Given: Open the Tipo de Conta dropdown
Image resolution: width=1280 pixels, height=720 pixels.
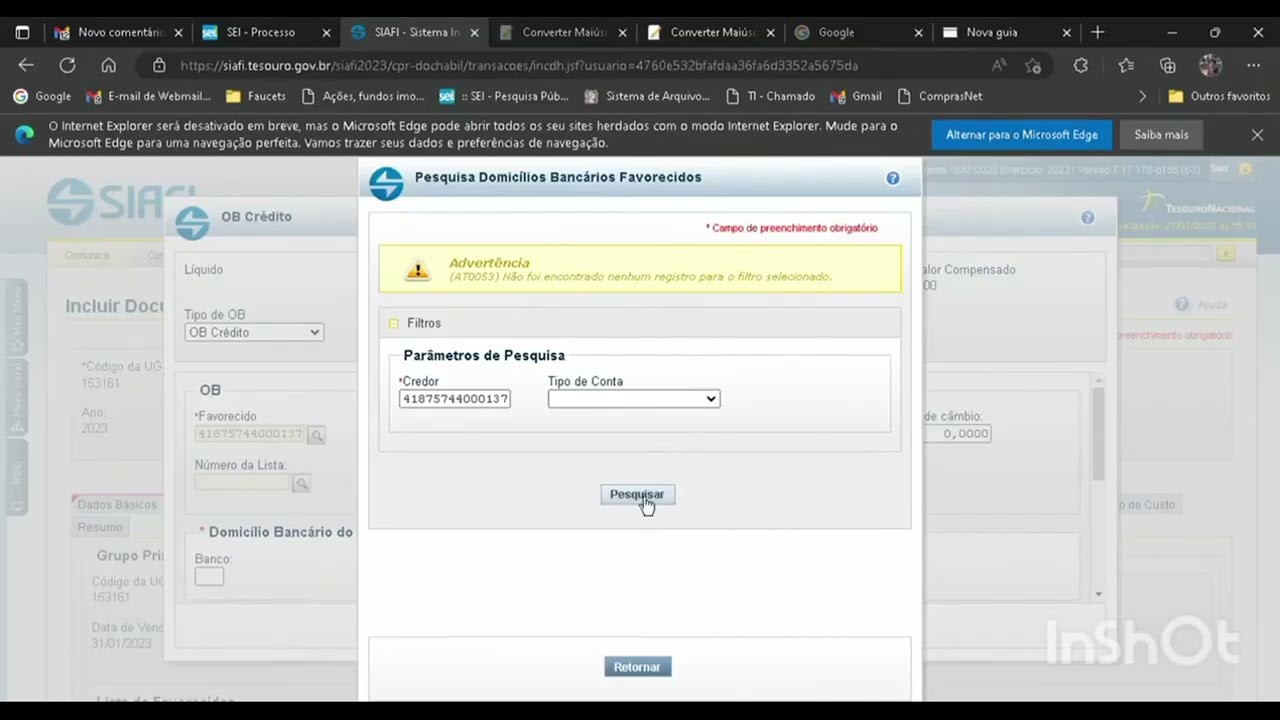Looking at the screenshot, I should [x=634, y=399].
